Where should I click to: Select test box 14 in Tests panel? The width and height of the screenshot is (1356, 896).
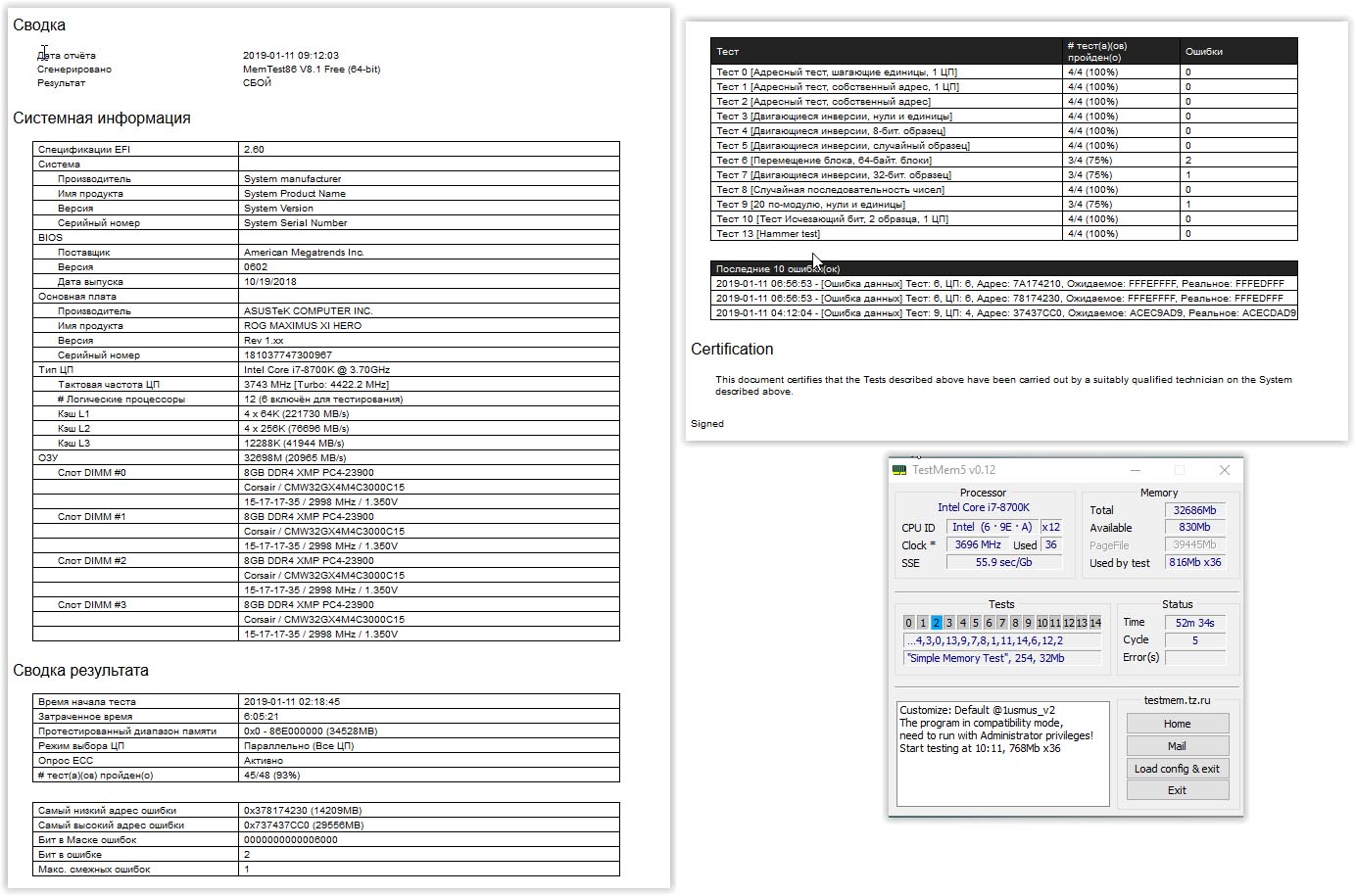tap(1095, 623)
